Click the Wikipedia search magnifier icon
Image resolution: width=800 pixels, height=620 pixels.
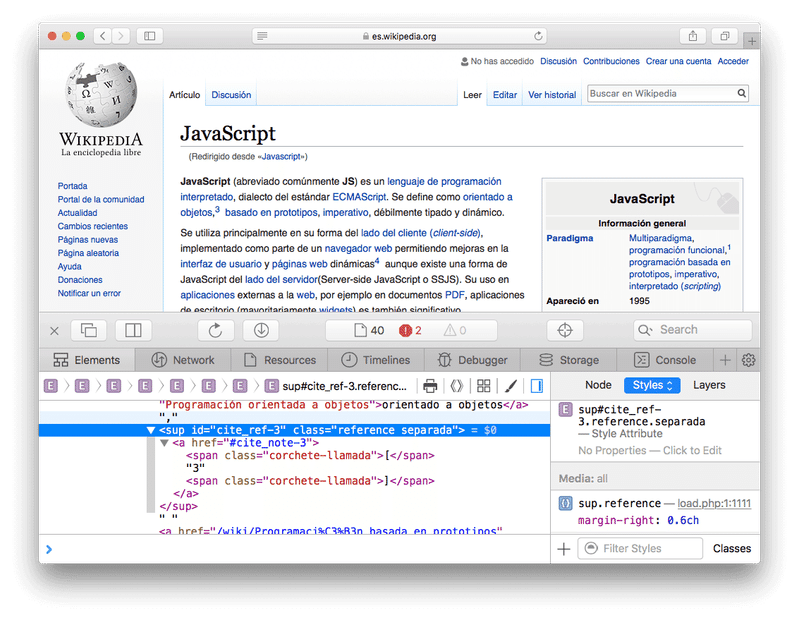[x=741, y=93]
